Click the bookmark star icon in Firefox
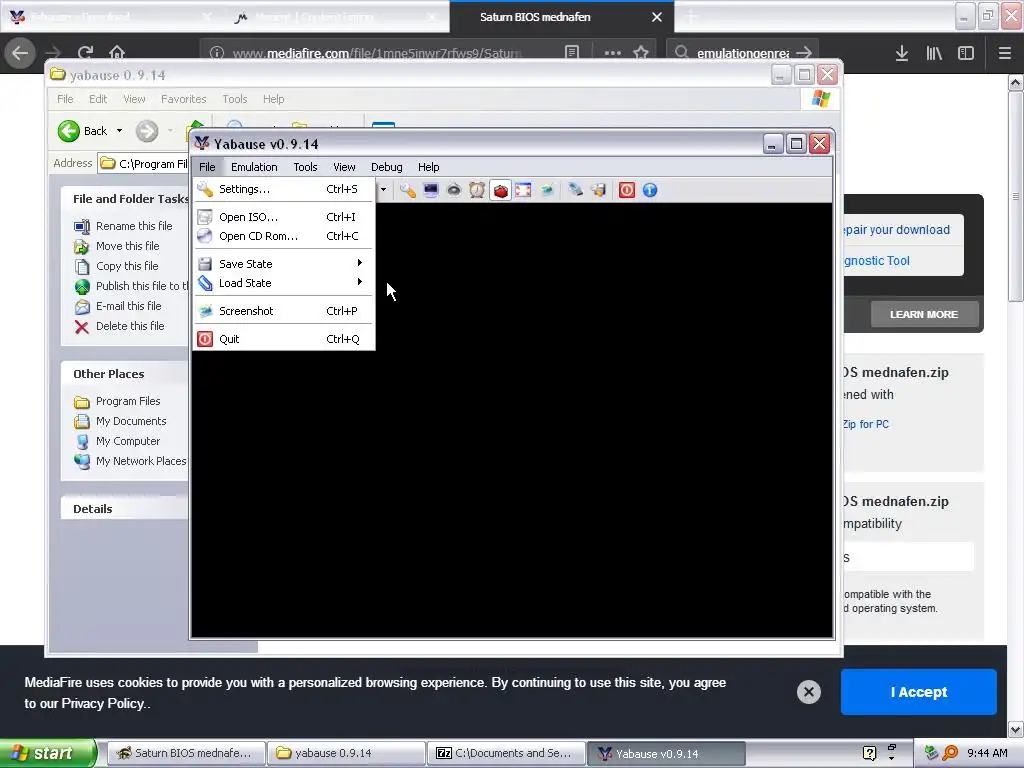This screenshot has width=1024, height=768. [641, 53]
